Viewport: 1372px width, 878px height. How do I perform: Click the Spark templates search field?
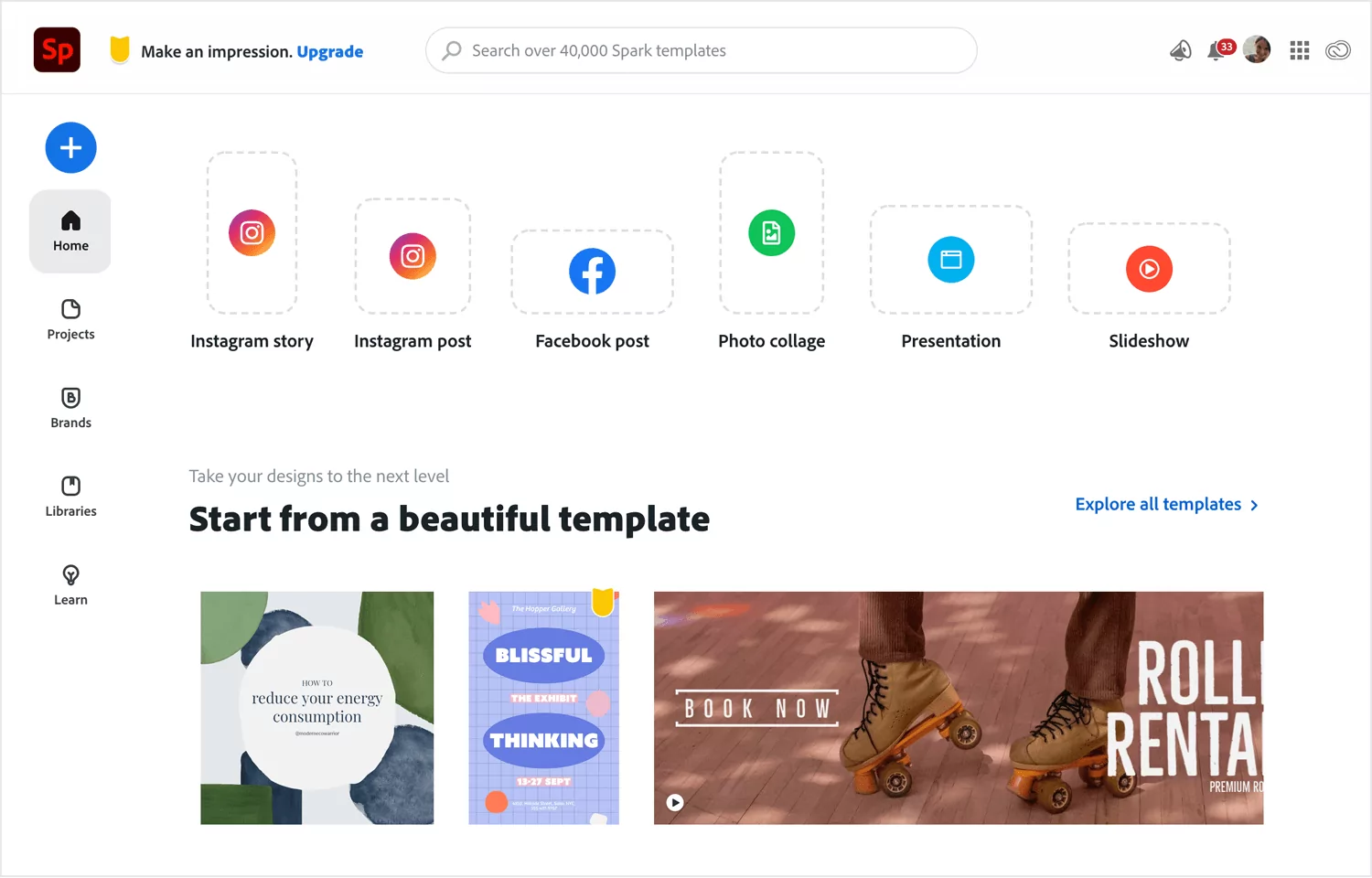click(701, 50)
